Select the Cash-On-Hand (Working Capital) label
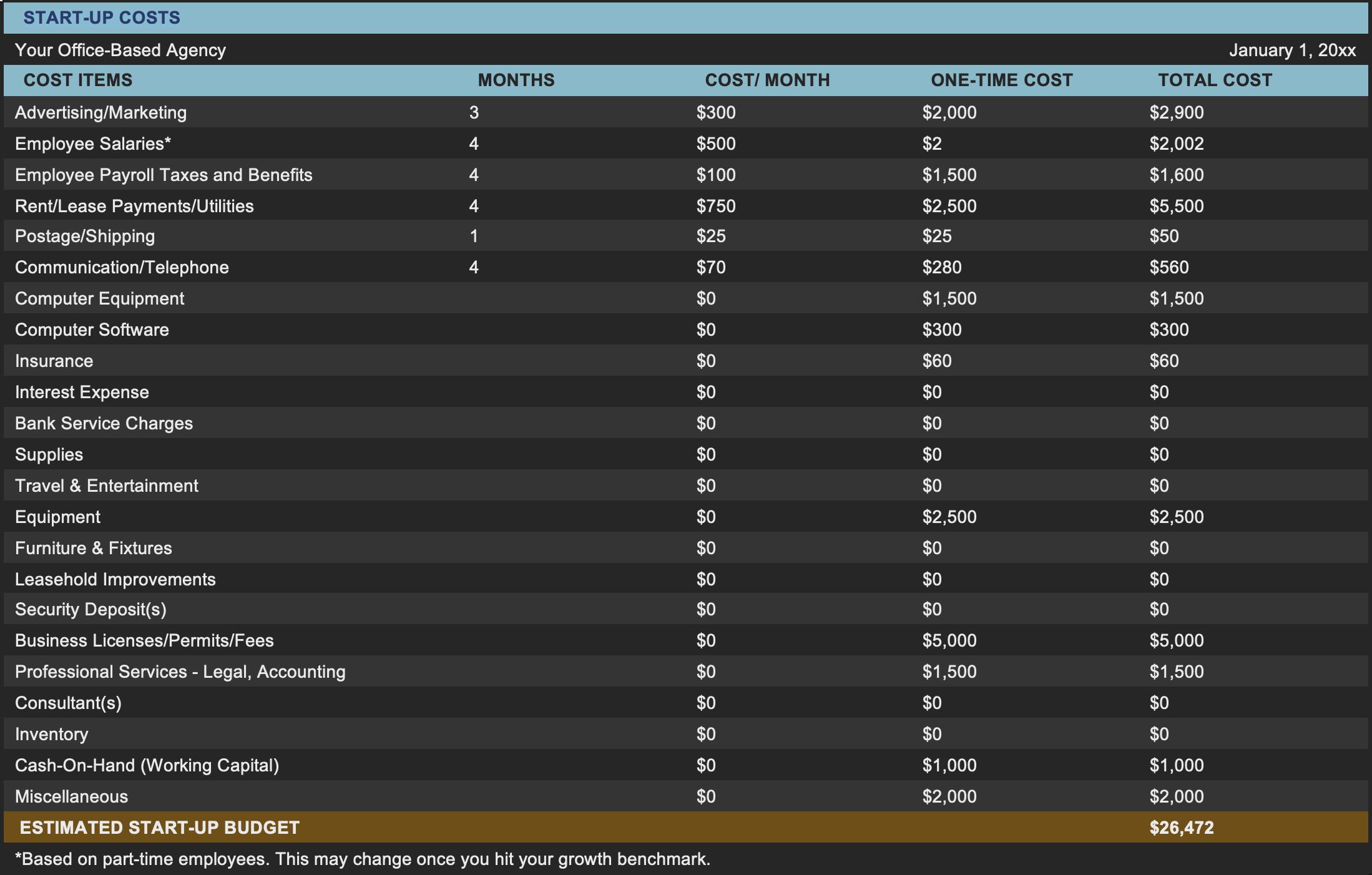This screenshot has width=1372, height=875. click(x=147, y=765)
